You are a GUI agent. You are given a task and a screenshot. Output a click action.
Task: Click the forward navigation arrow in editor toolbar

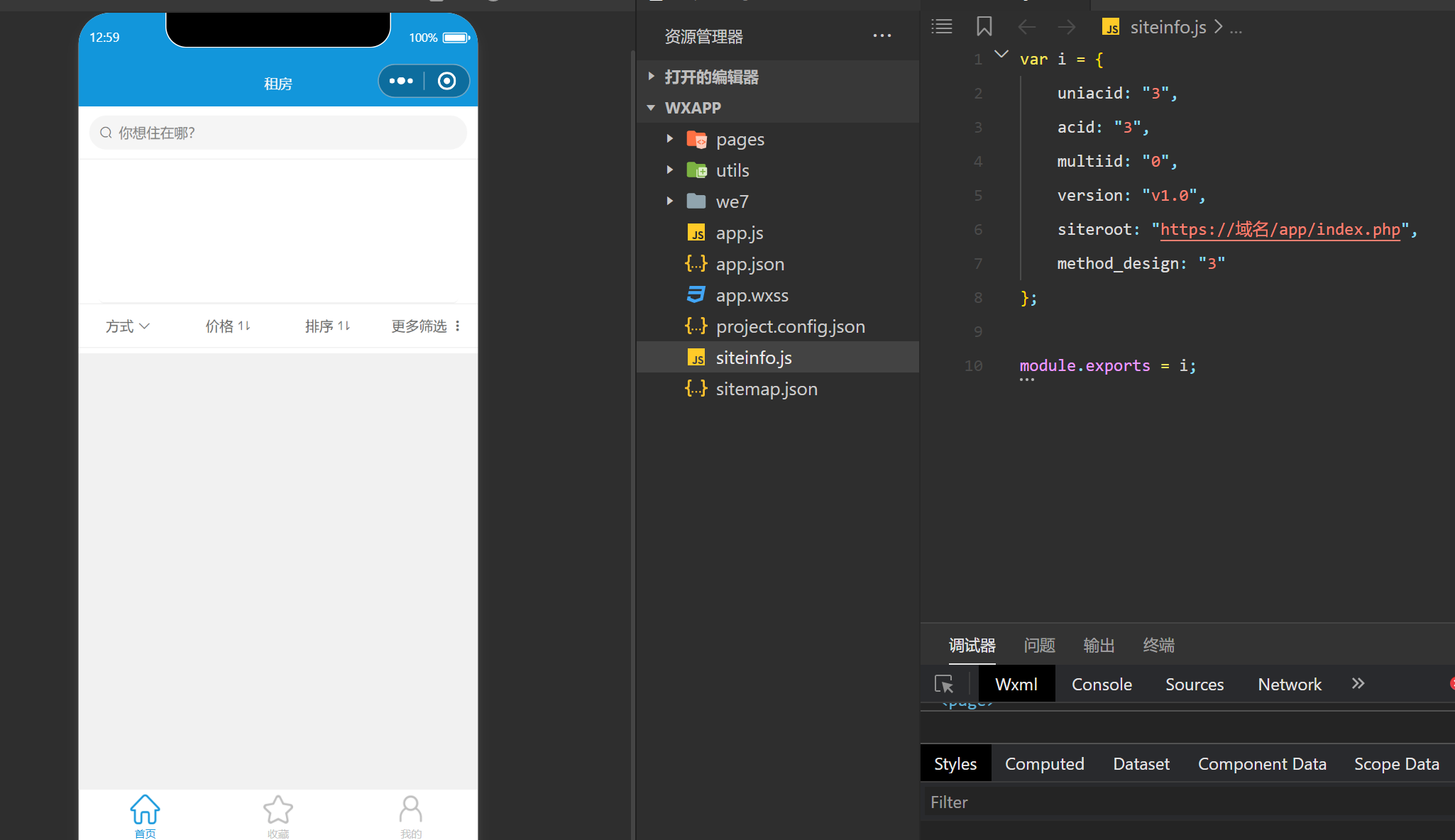pyautogui.click(x=1065, y=27)
